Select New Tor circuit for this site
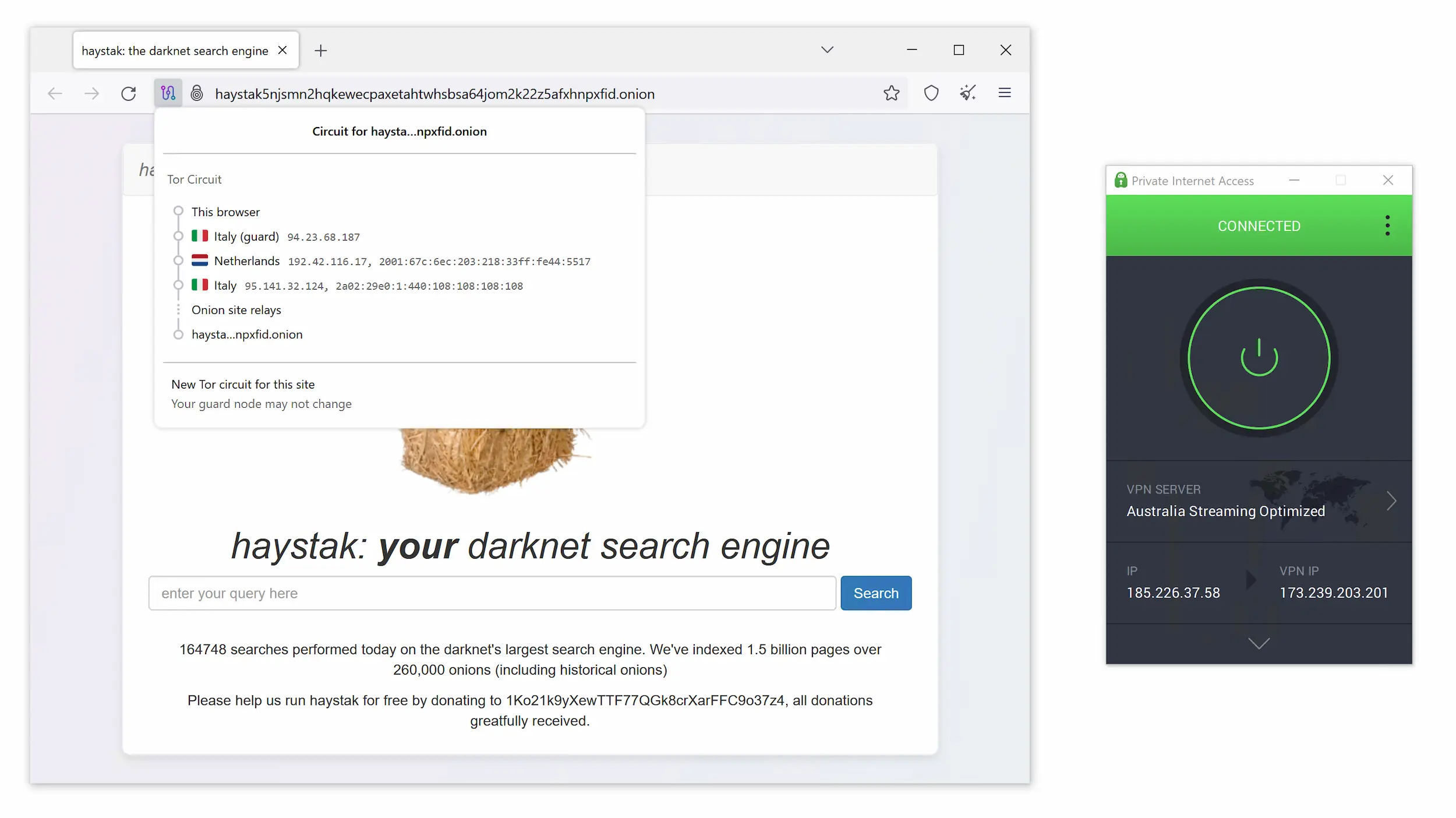The width and height of the screenshot is (1456, 818). pyautogui.click(x=243, y=384)
